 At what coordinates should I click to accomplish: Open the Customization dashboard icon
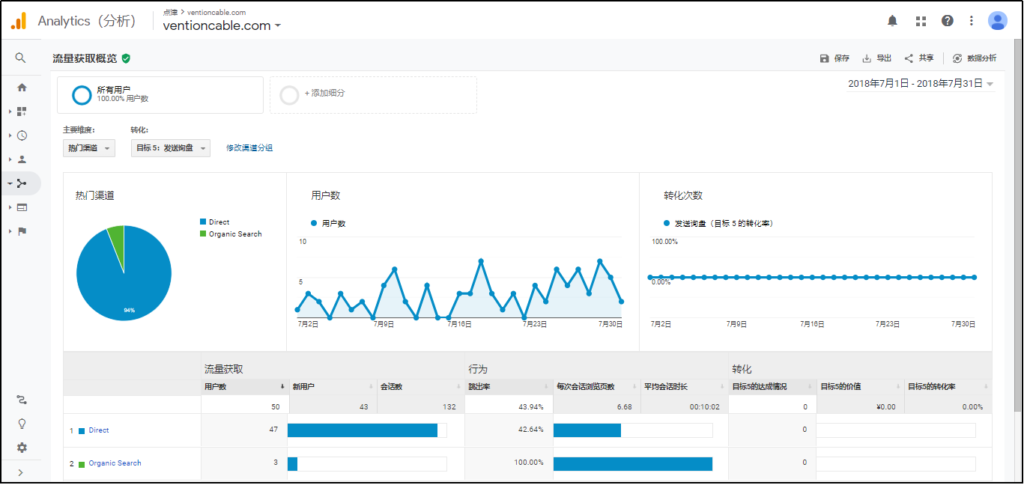[x=22, y=112]
